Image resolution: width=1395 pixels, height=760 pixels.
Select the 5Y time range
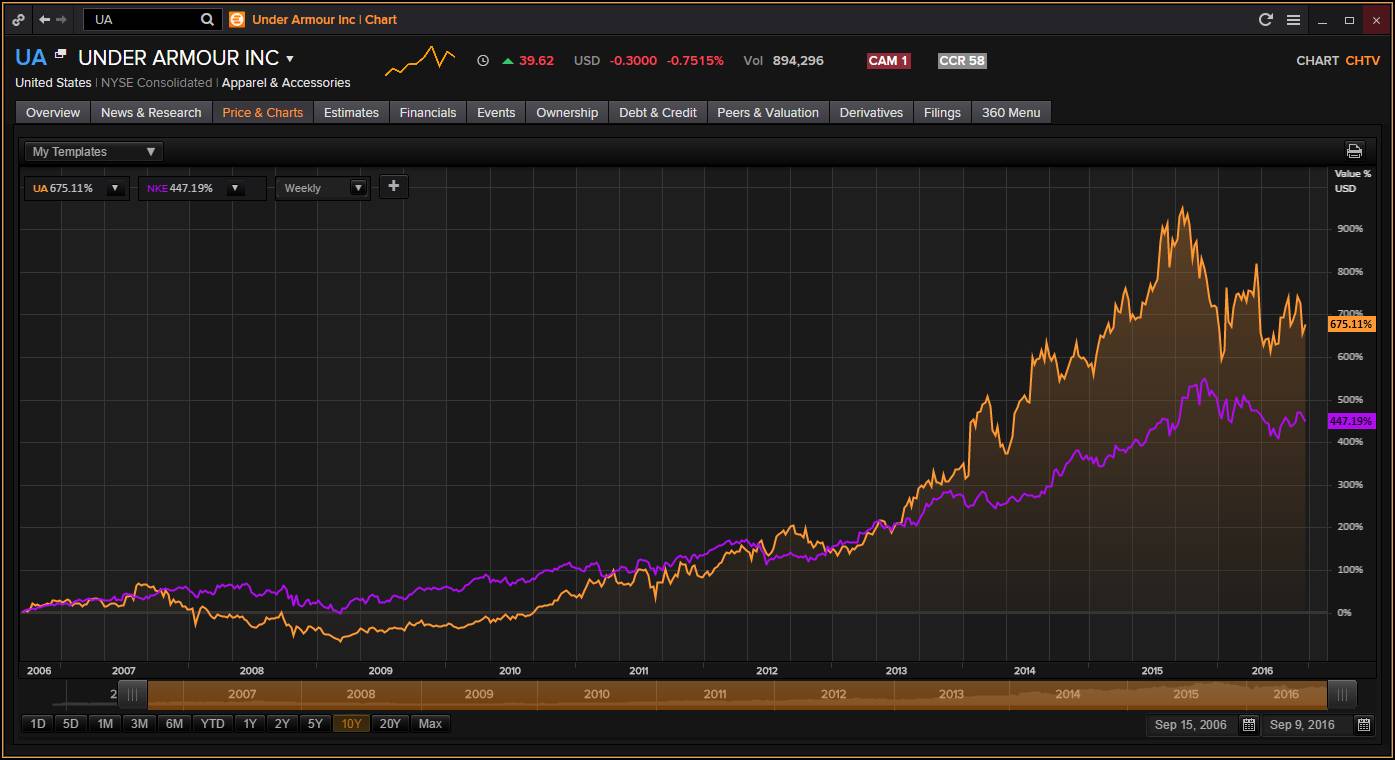pyautogui.click(x=314, y=724)
